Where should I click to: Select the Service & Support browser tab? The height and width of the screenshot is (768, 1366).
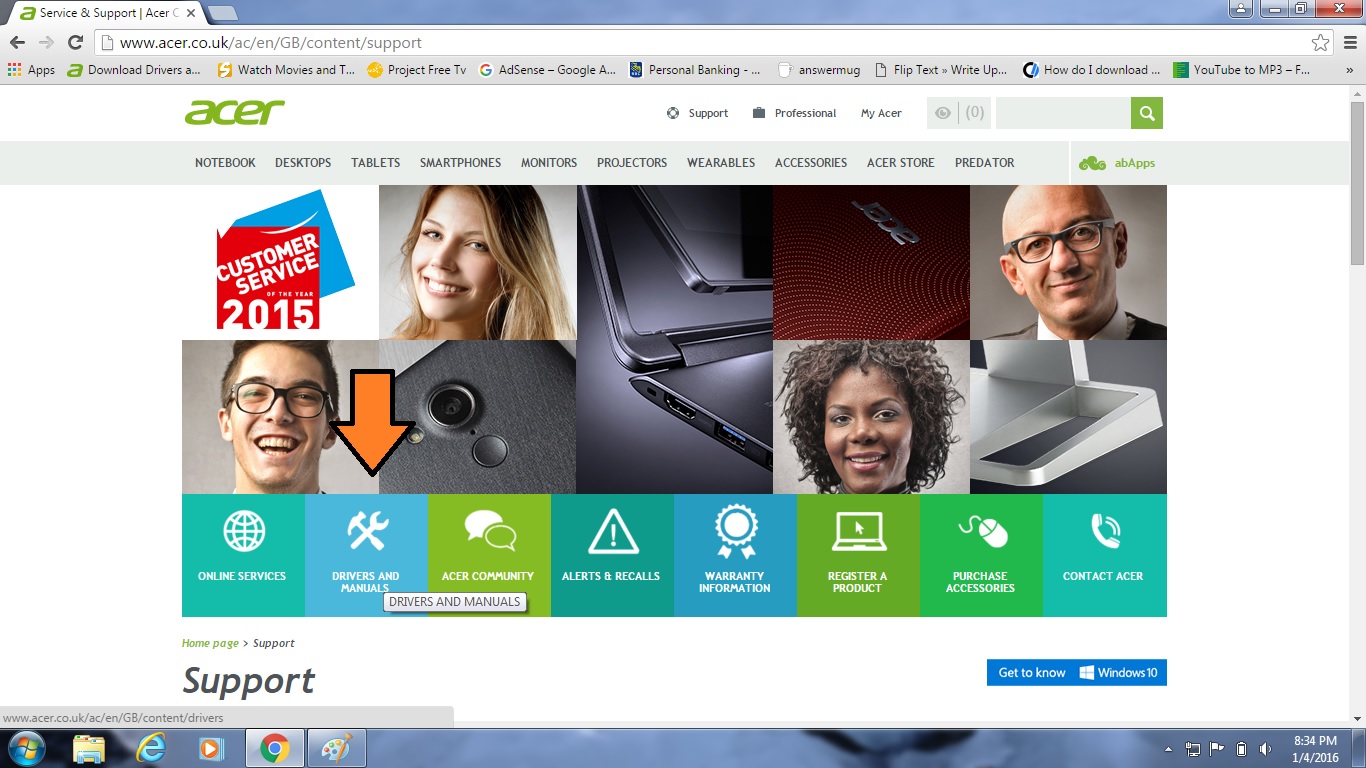[x=107, y=13]
